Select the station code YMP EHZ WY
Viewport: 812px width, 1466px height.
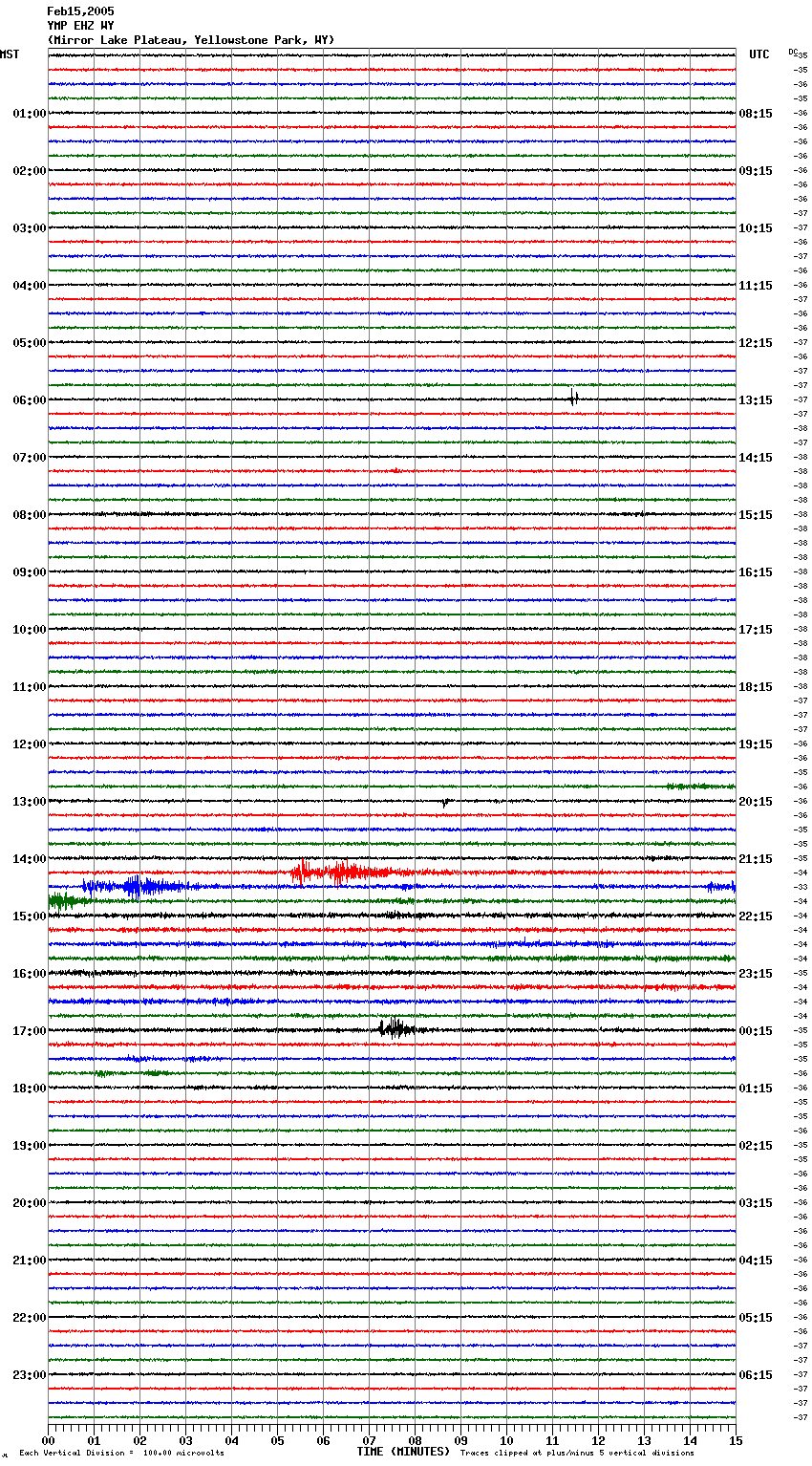[80, 26]
